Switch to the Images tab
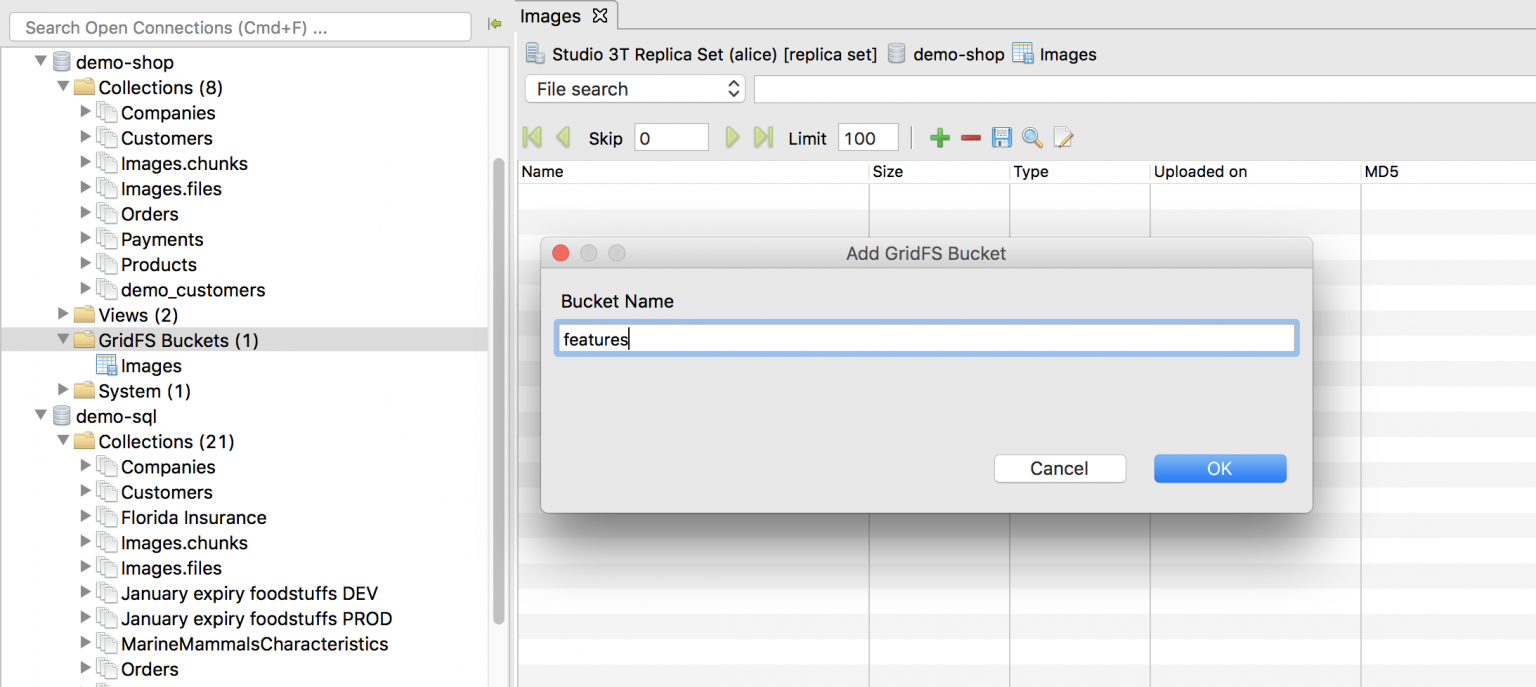This screenshot has height=687, width=1536. [x=552, y=16]
